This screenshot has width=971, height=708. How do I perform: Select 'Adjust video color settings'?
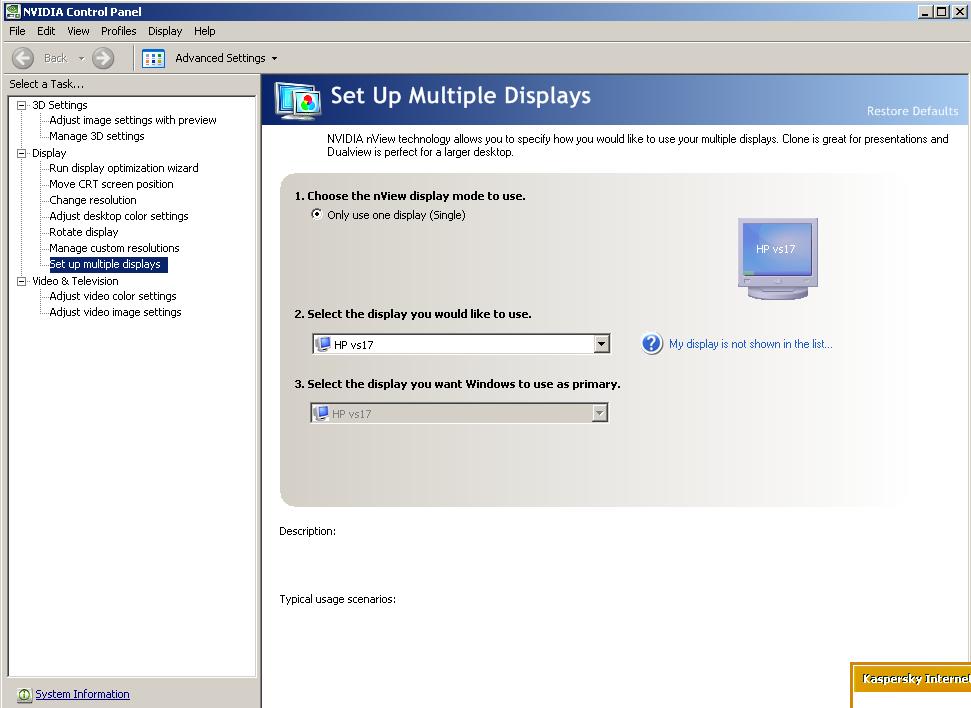click(x=113, y=297)
